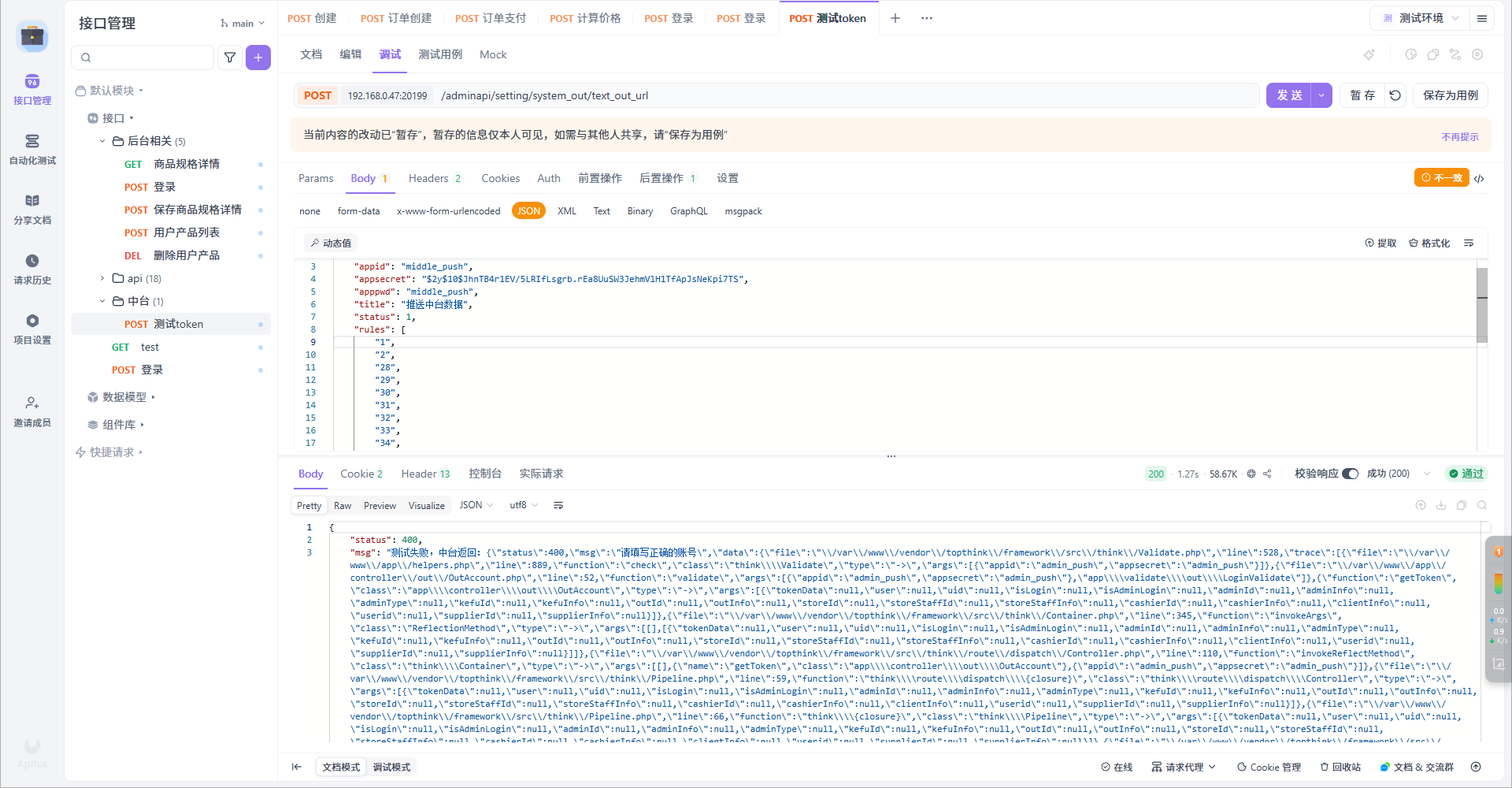The width and height of the screenshot is (1512, 788).
Task: Open 请求历史 from the sidebar
Action: 32,269
